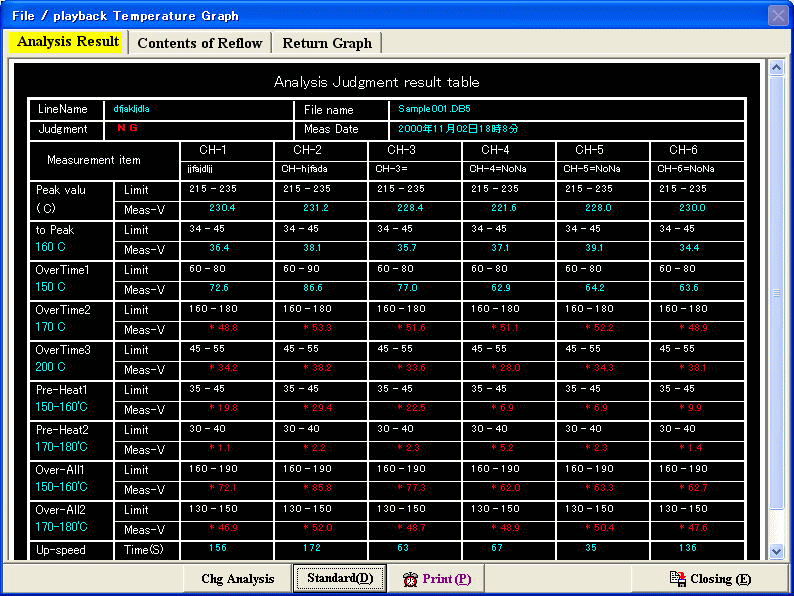Click OverTime3 value 28.0

(506, 368)
